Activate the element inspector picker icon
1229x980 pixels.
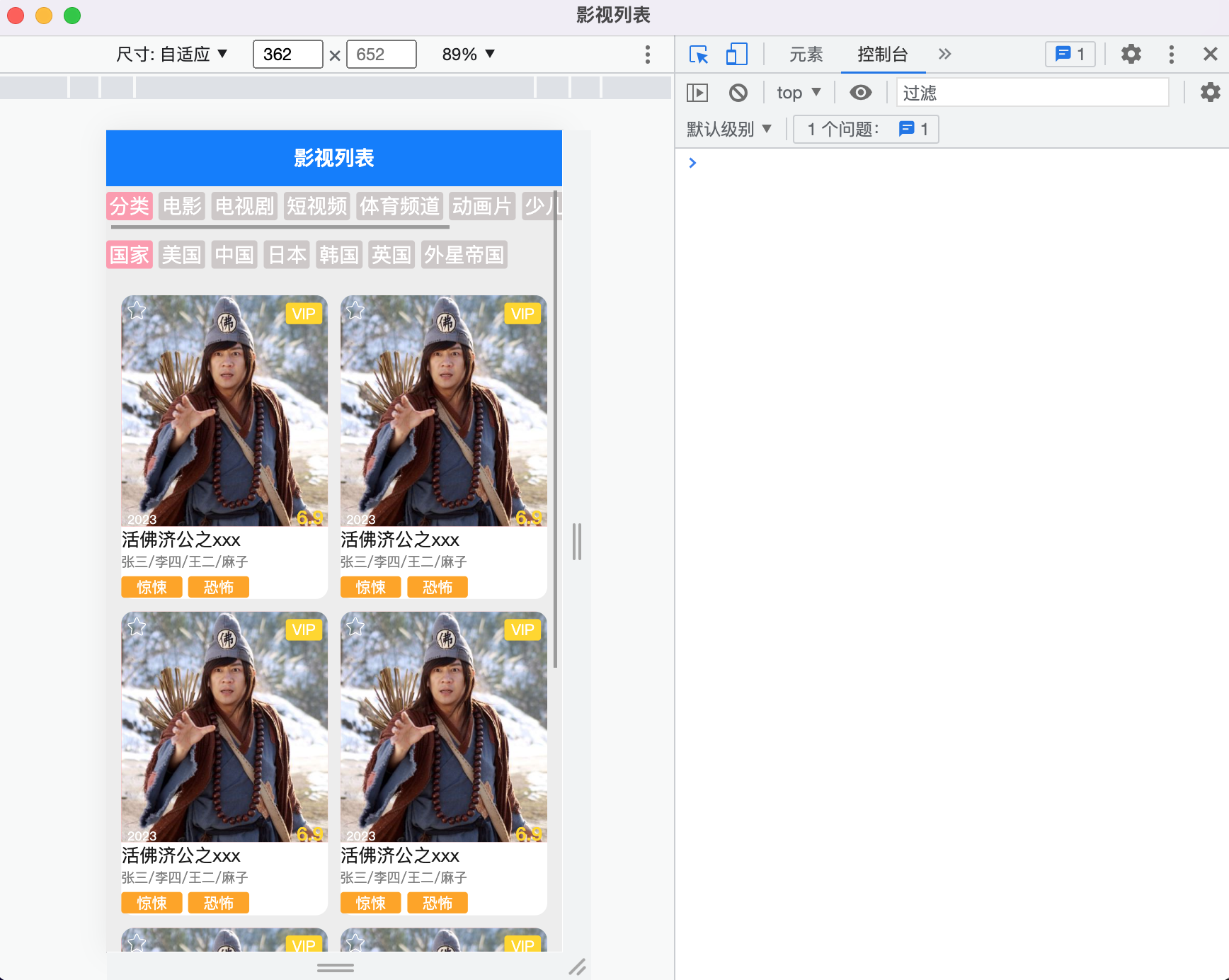pos(699,55)
